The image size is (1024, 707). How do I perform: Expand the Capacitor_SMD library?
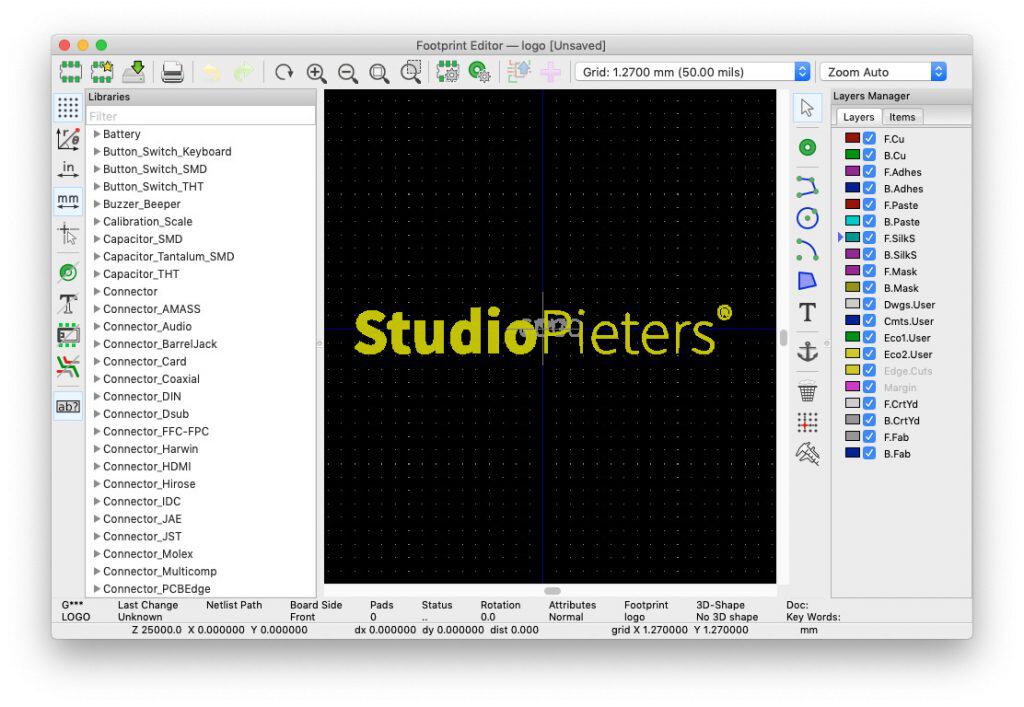tap(97, 239)
